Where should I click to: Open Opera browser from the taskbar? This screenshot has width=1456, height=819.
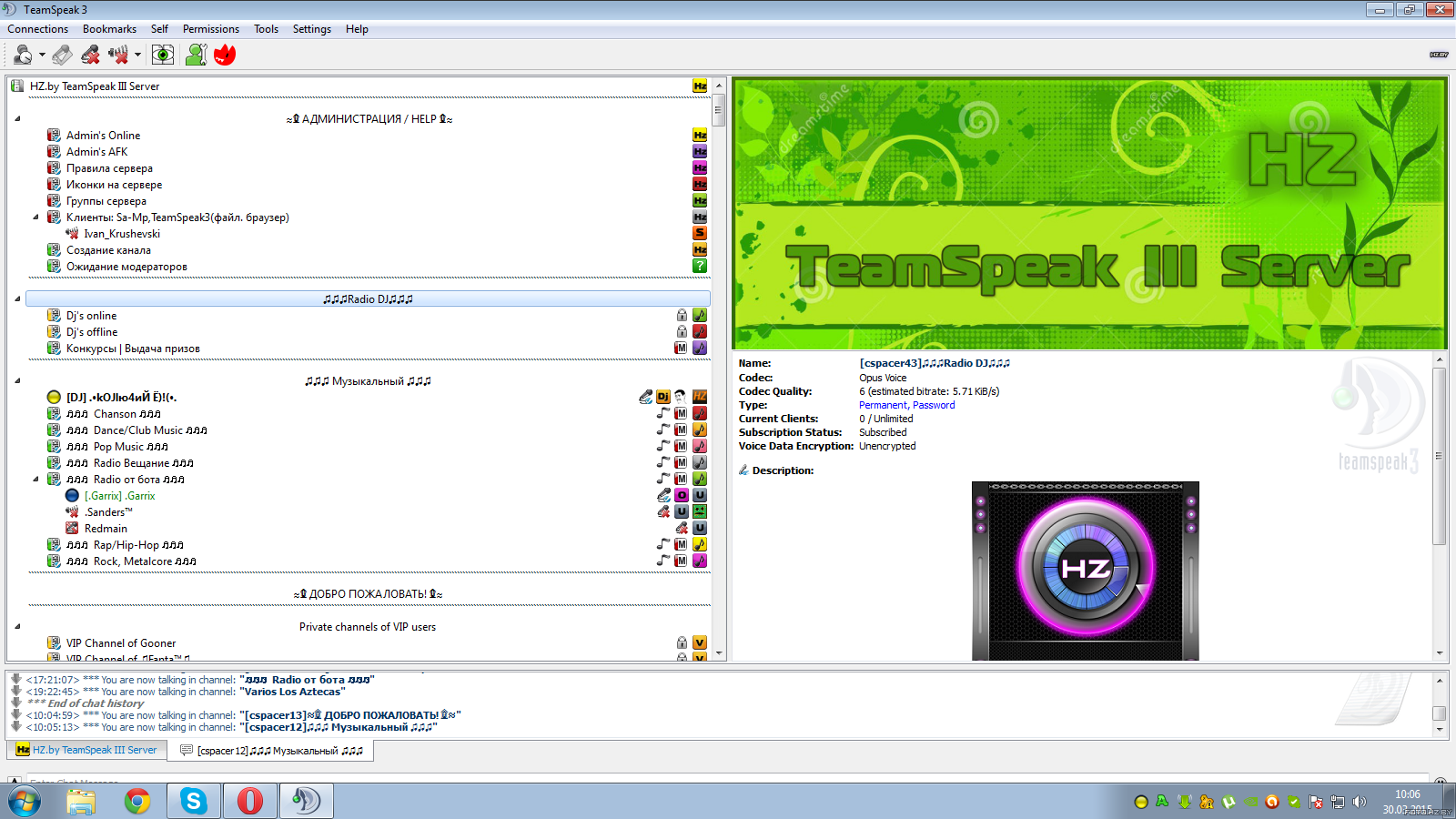pyautogui.click(x=250, y=801)
